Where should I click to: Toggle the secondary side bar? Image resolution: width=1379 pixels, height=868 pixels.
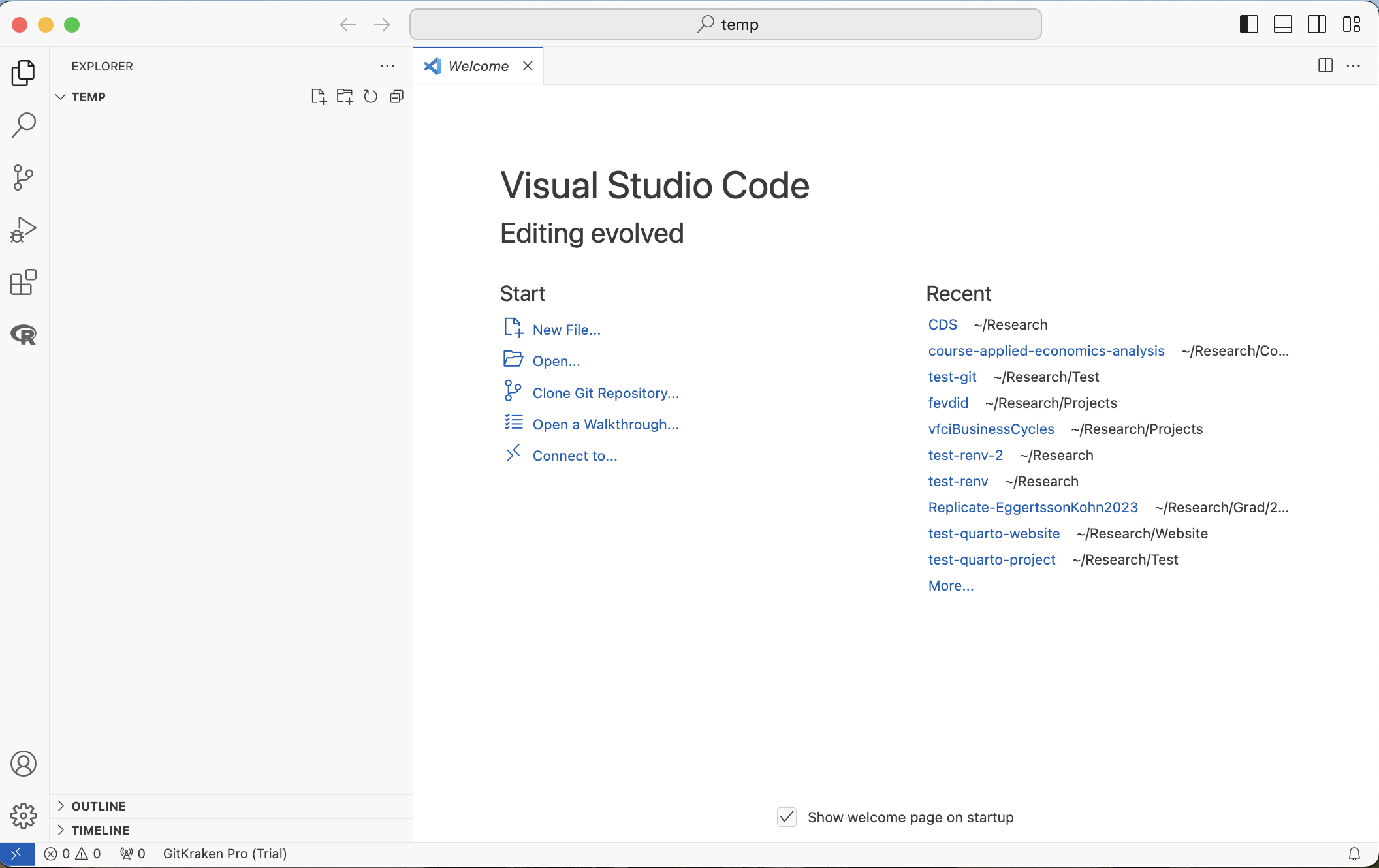[x=1317, y=25]
